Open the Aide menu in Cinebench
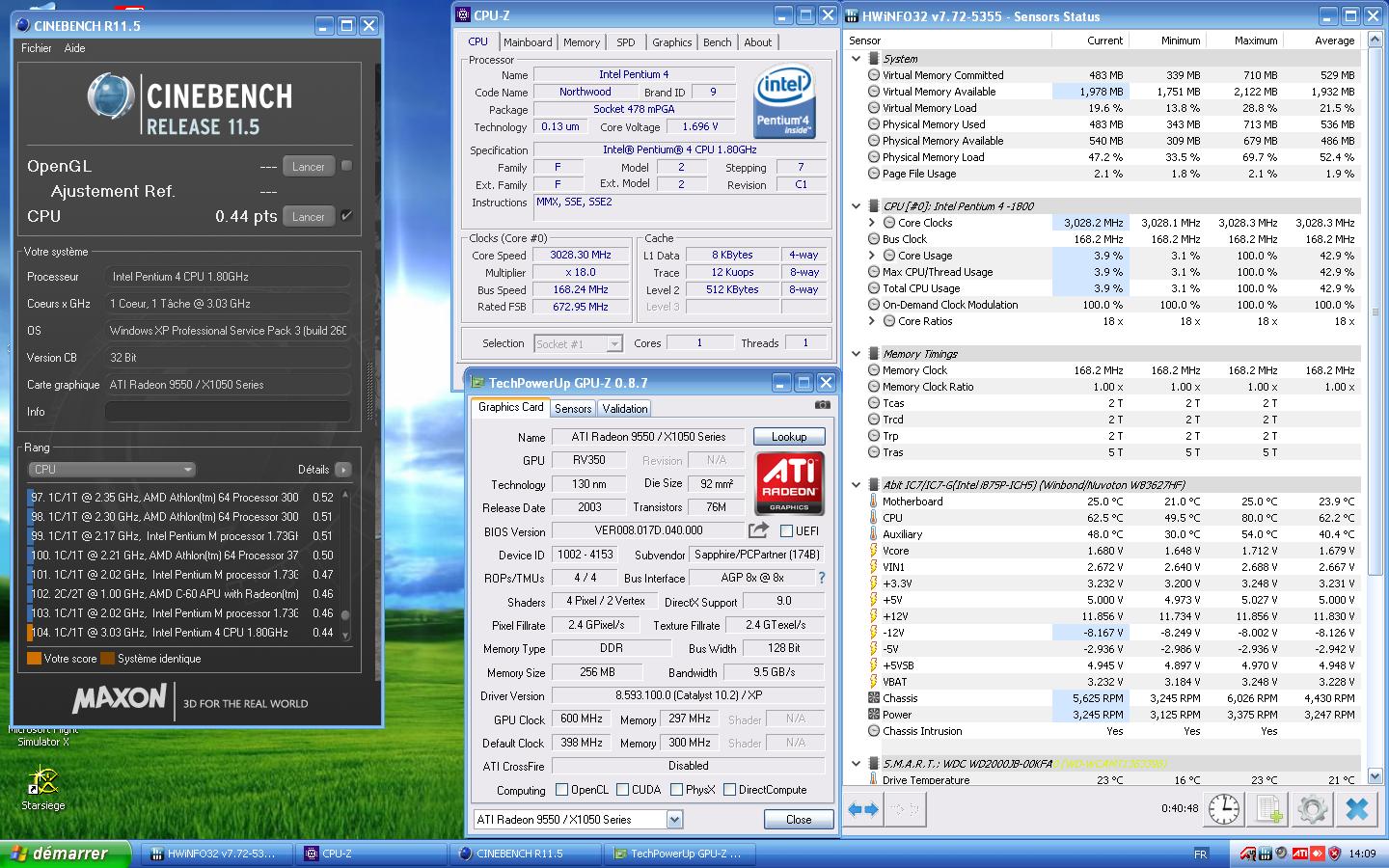 pyautogui.click(x=74, y=48)
